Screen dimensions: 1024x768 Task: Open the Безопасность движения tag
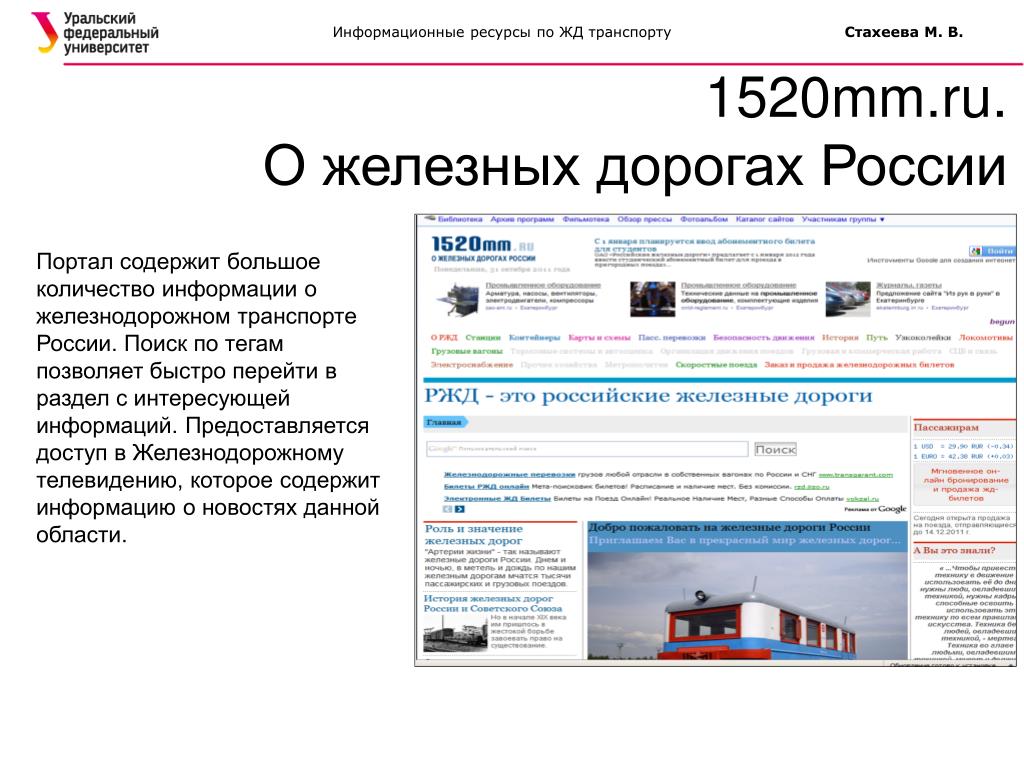pyautogui.click(x=763, y=338)
